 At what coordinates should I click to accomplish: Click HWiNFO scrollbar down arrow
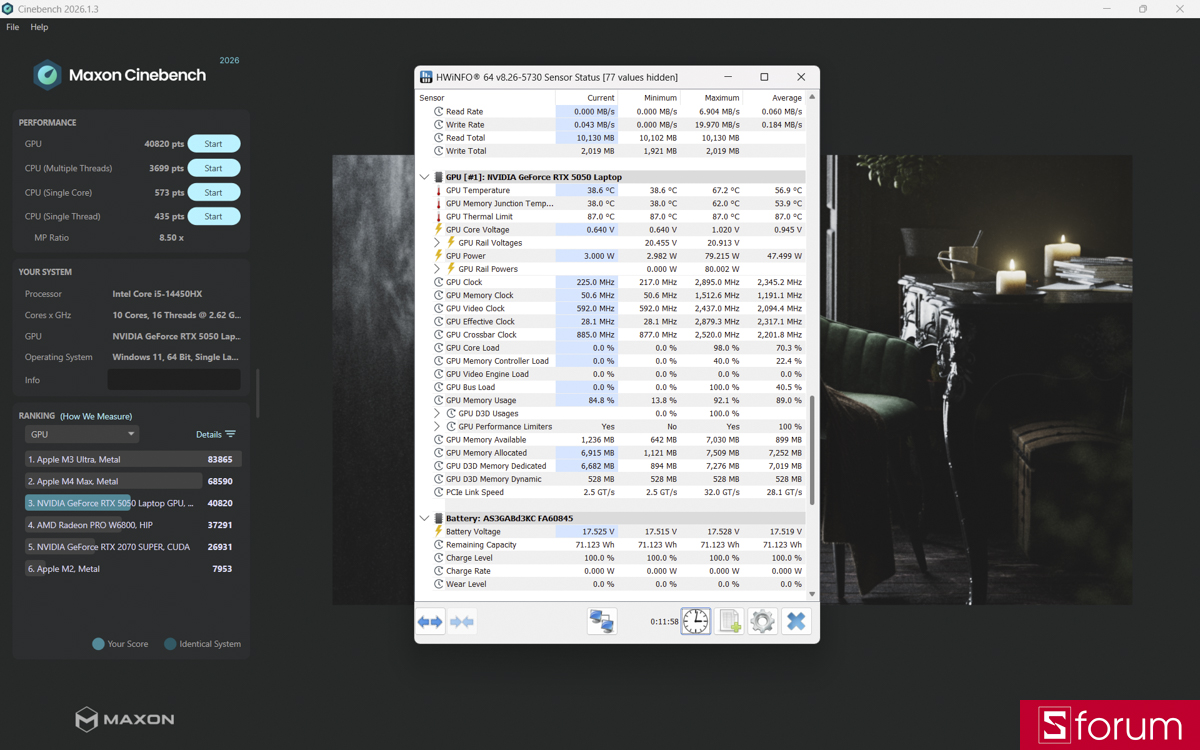(812, 594)
